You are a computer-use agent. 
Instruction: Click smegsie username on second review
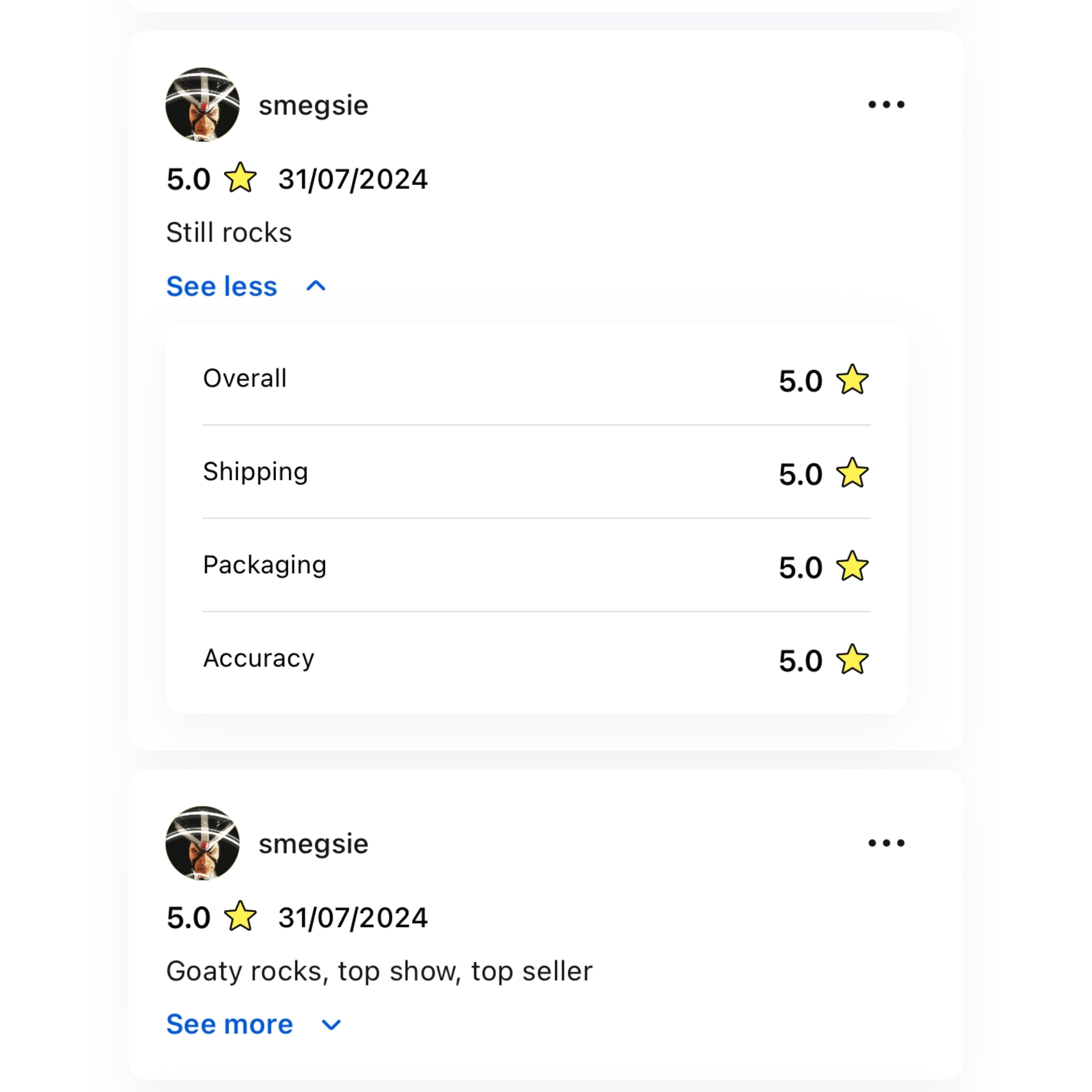pyautogui.click(x=313, y=844)
